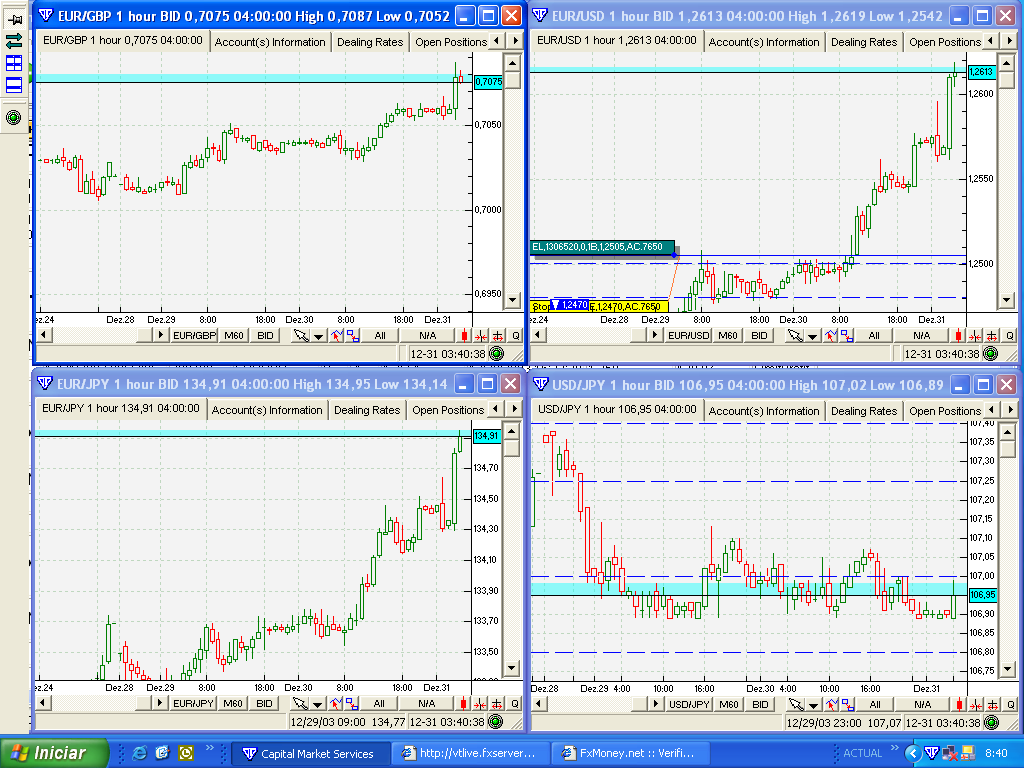Tile the windows with the four-pane grid icon
Screen dimensions: 1024x768
point(14,63)
